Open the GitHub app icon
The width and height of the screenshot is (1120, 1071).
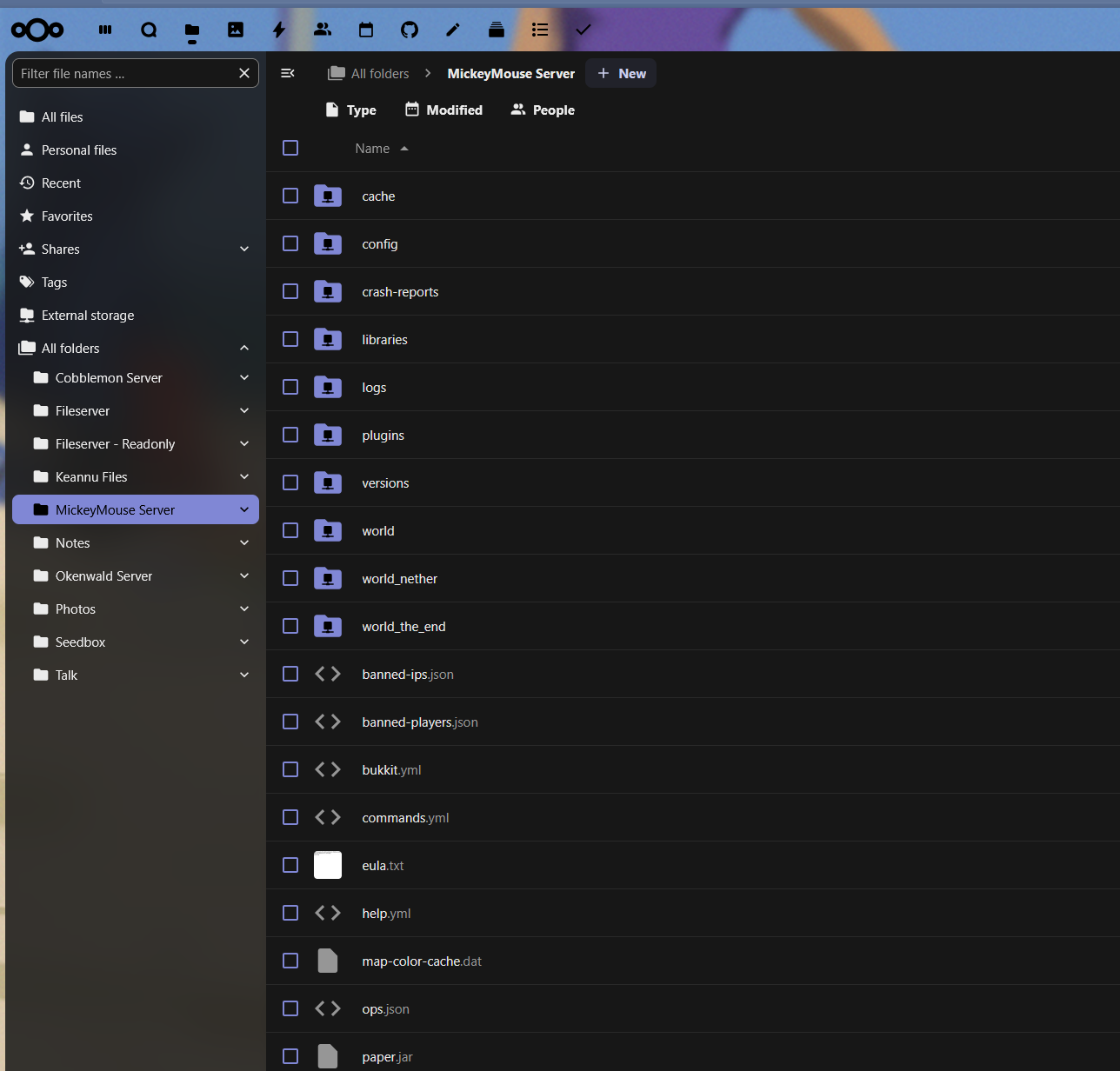410,30
